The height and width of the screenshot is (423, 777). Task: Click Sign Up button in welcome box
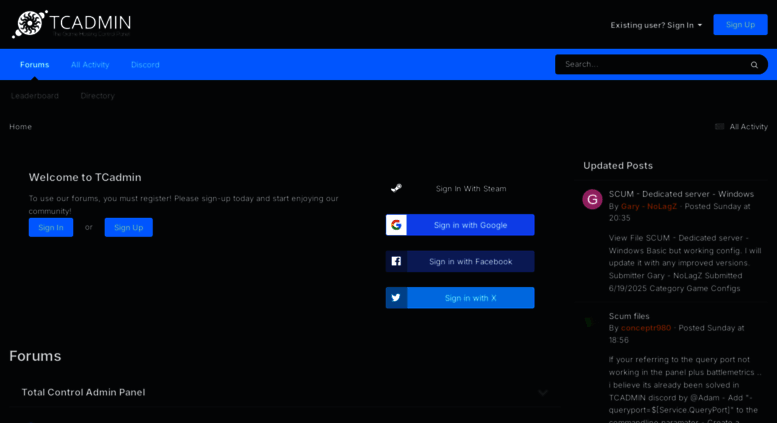[129, 227]
